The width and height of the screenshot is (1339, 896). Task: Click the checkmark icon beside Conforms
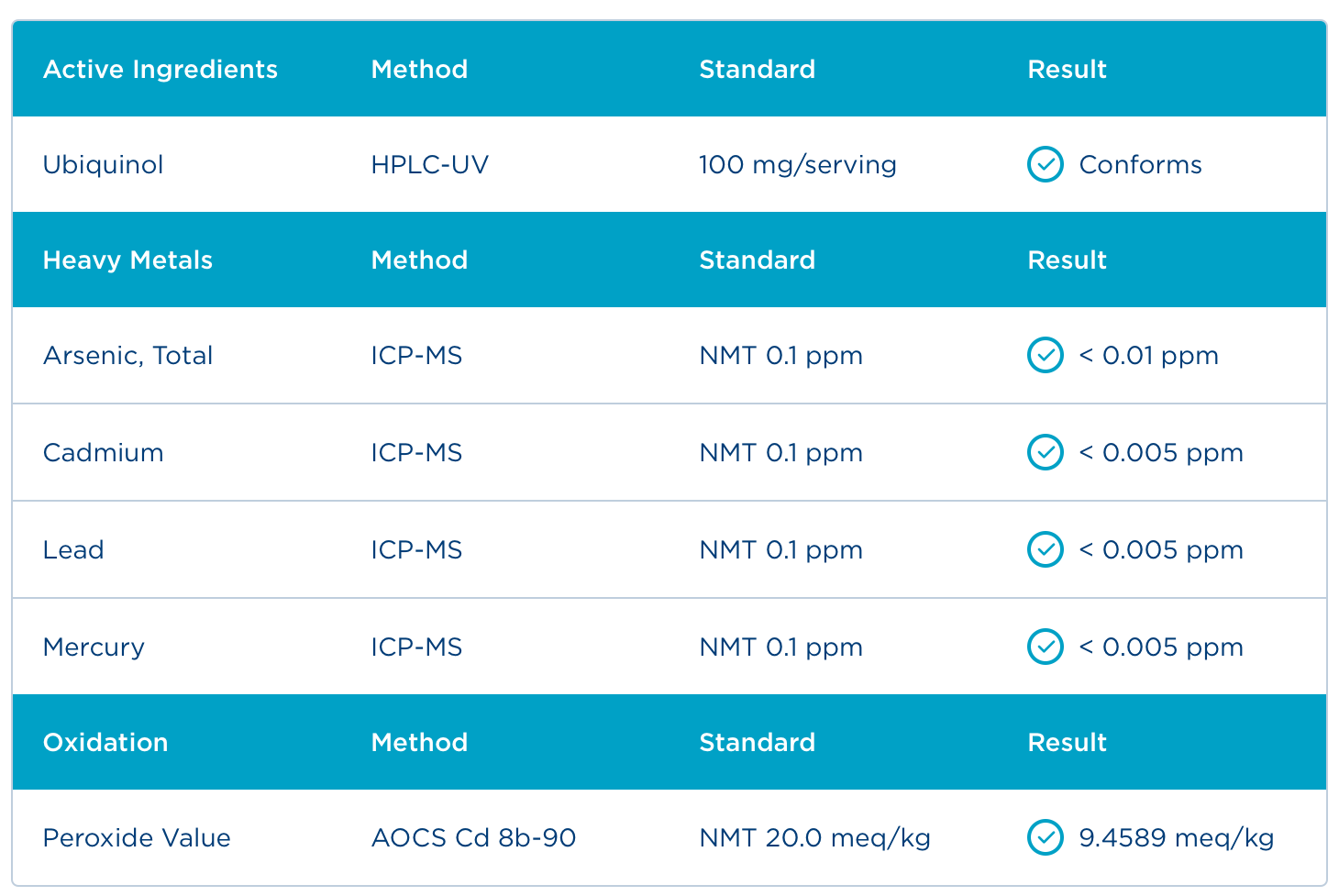click(x=1045, y=165)
